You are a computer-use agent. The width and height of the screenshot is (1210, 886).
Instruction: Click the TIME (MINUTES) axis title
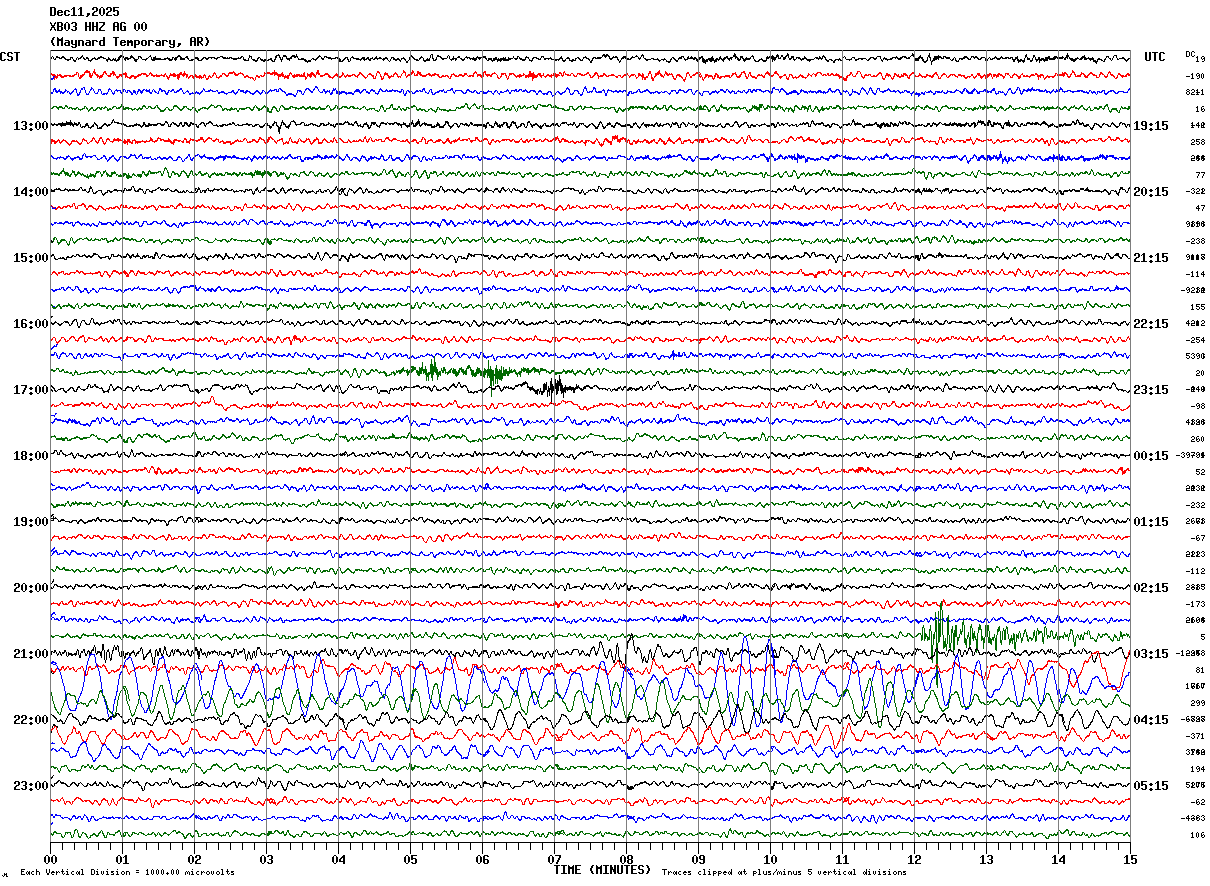(x=602, y=870)
